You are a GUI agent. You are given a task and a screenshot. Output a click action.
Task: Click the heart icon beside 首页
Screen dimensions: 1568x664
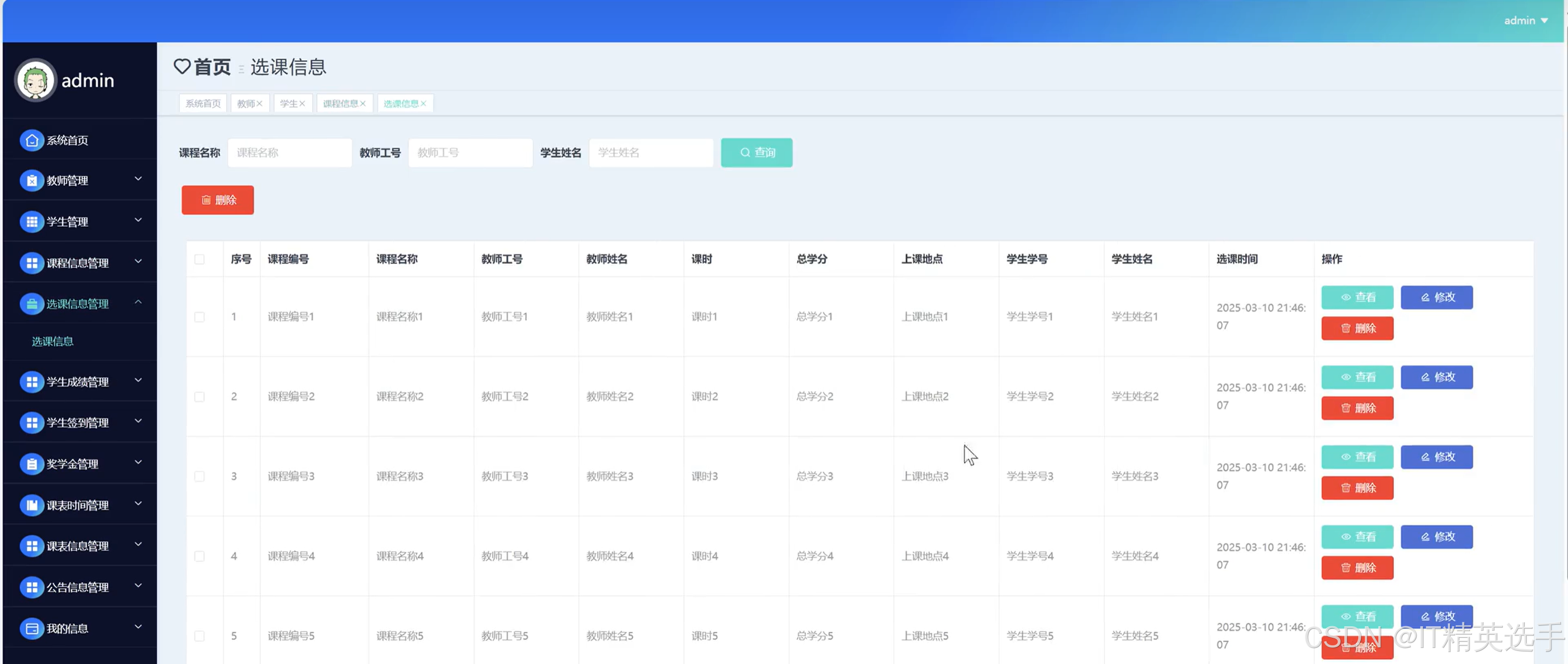point(182,66)
